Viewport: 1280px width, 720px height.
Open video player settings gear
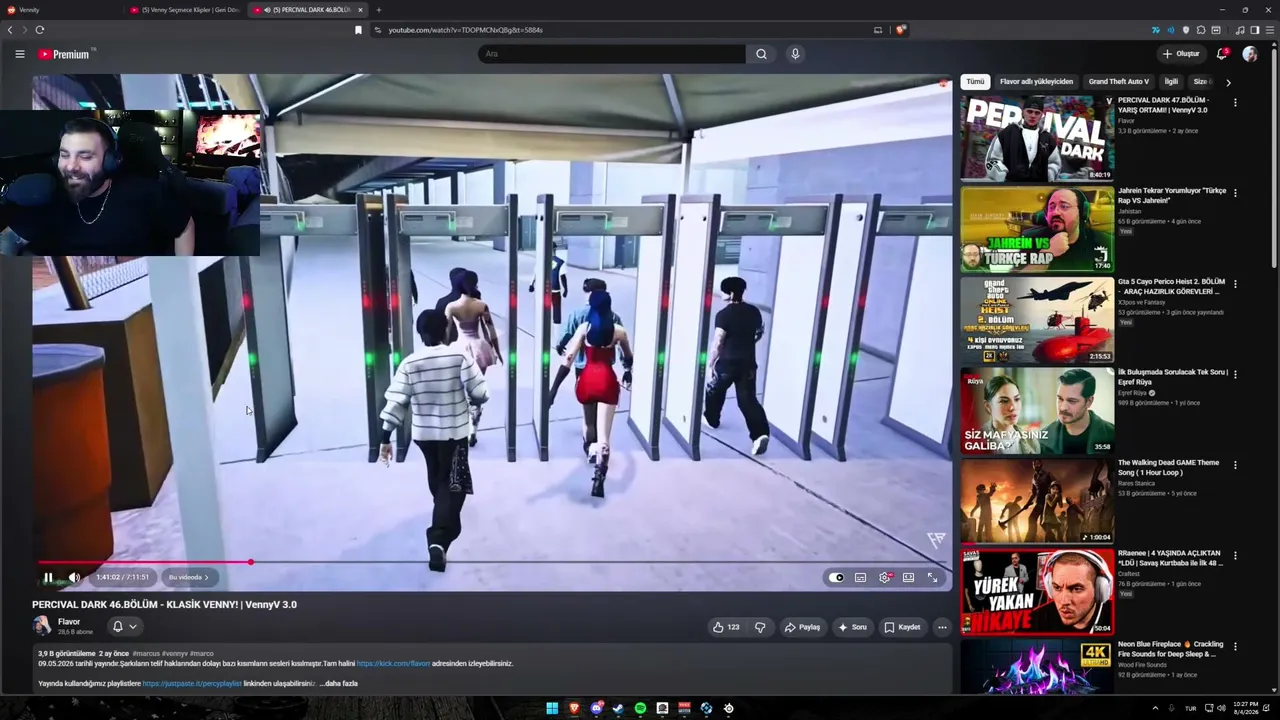click(x=884, y=577)
